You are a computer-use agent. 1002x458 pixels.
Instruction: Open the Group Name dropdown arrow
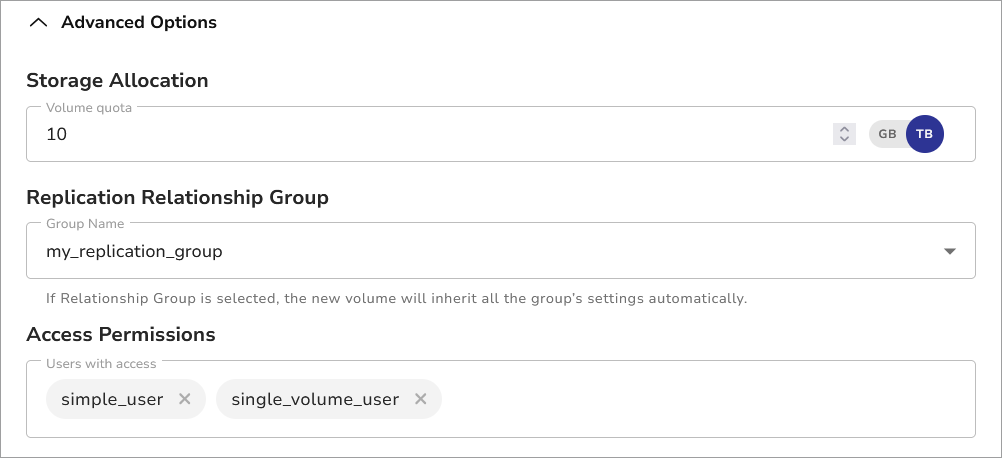950,251
